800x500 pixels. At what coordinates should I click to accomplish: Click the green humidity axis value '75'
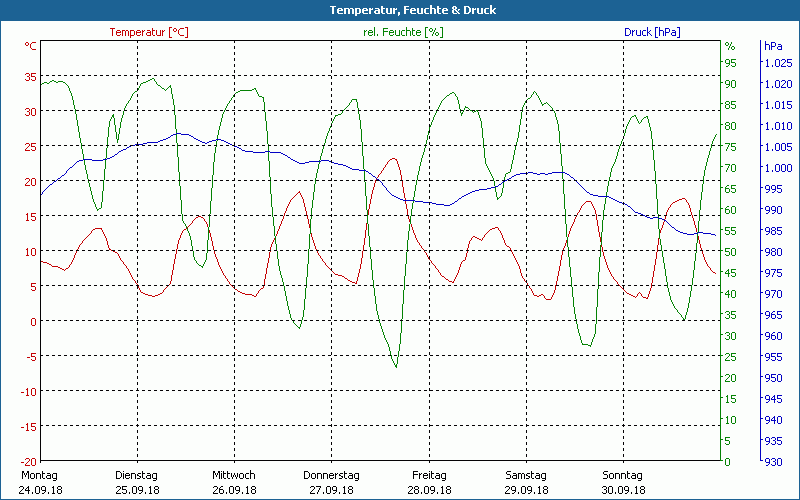coord(731,147)
